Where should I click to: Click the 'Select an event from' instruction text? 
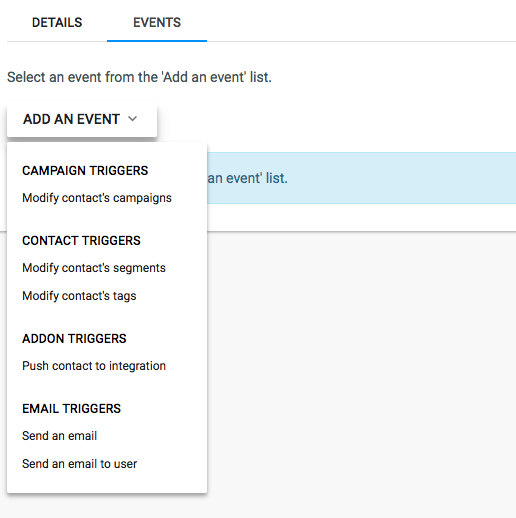coord(139,77)
